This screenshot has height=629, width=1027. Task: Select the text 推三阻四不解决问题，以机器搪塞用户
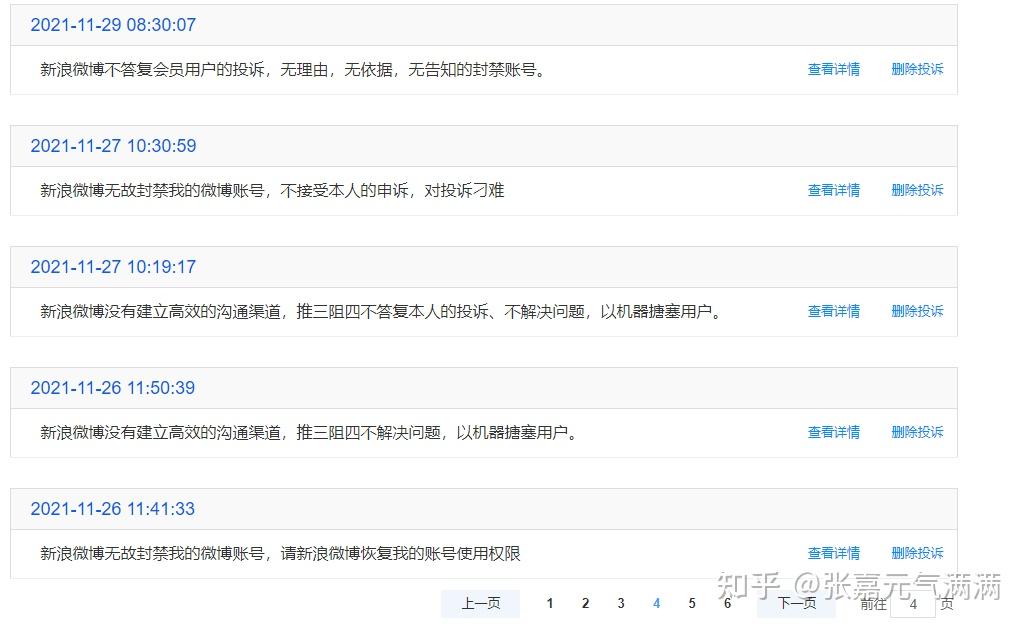tap(432, 432)
